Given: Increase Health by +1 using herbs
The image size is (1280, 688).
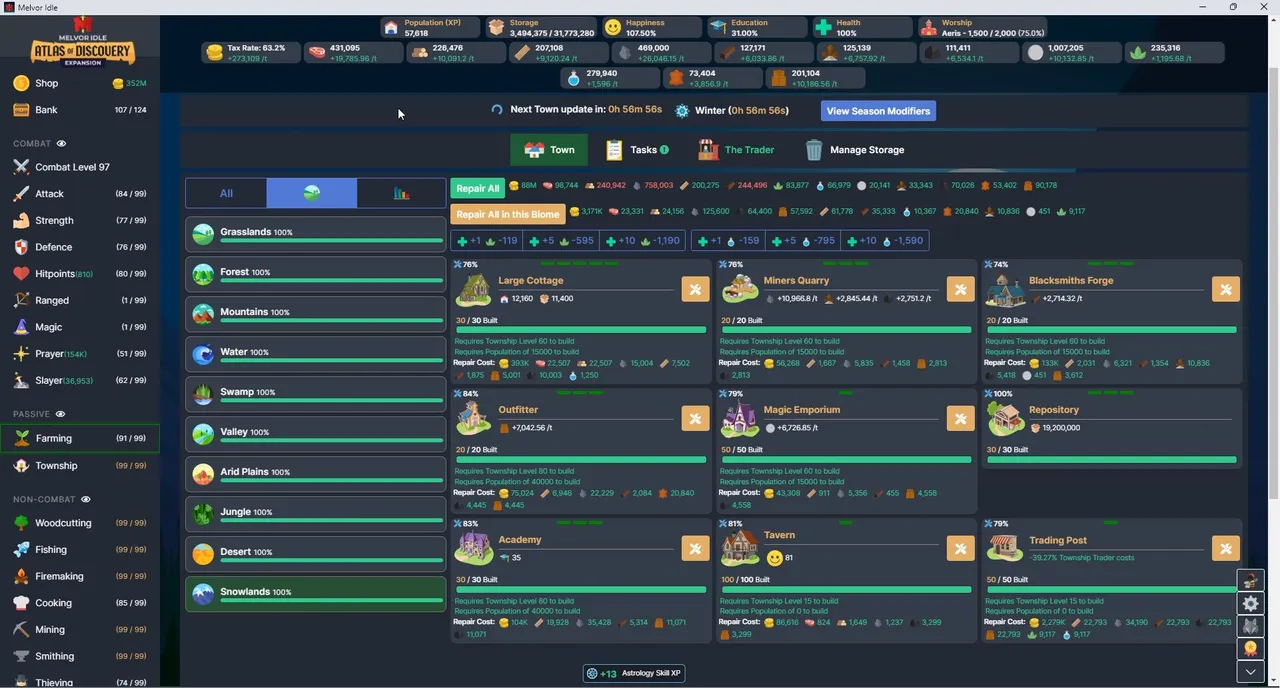Looking at the screenshot, I should pyautogui.click(x=486, y=241).
